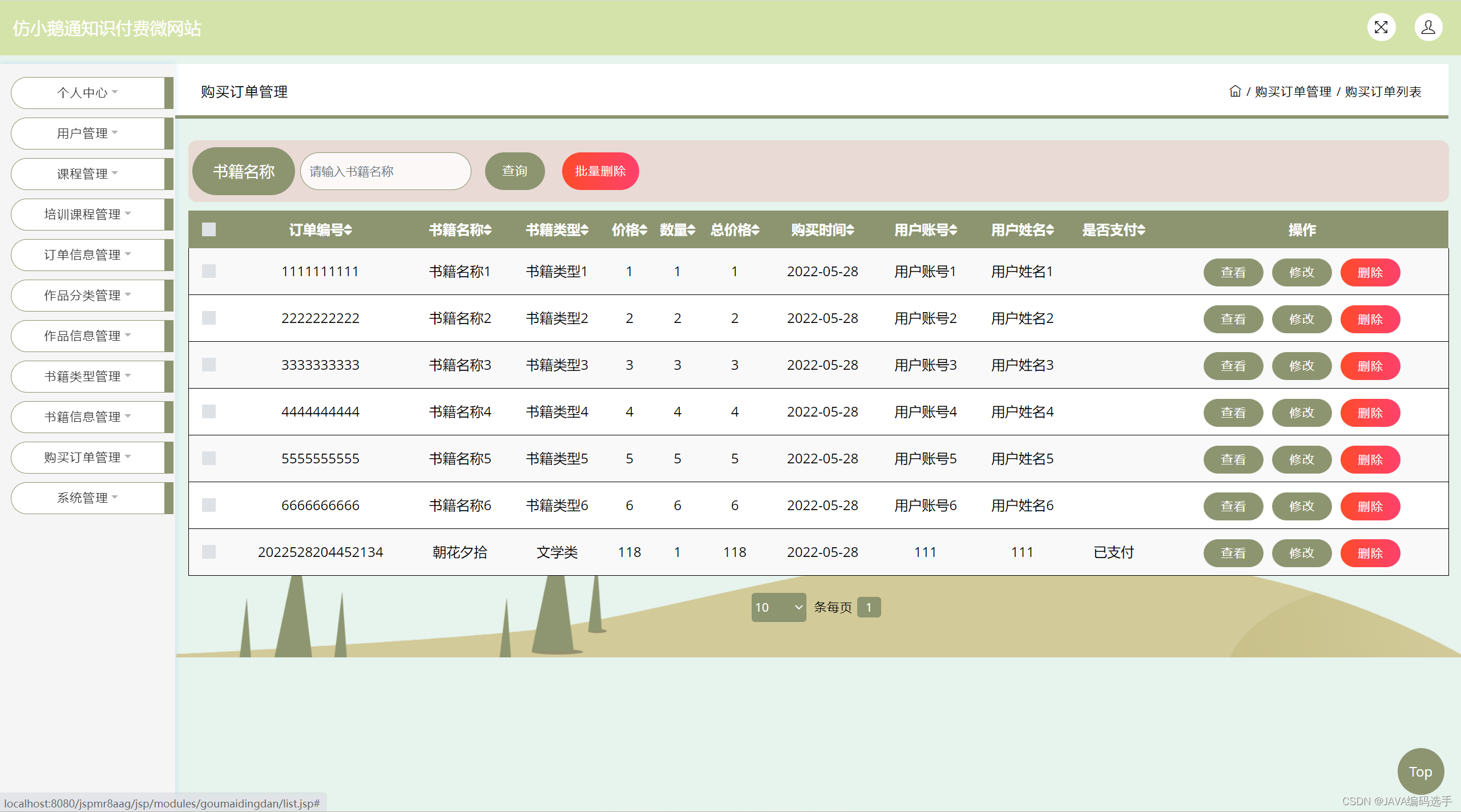Click 购买订单管理 breadcrumb link
Image resolution: width=1461 pixels, height=812 pixels.
click(1293, 91)
